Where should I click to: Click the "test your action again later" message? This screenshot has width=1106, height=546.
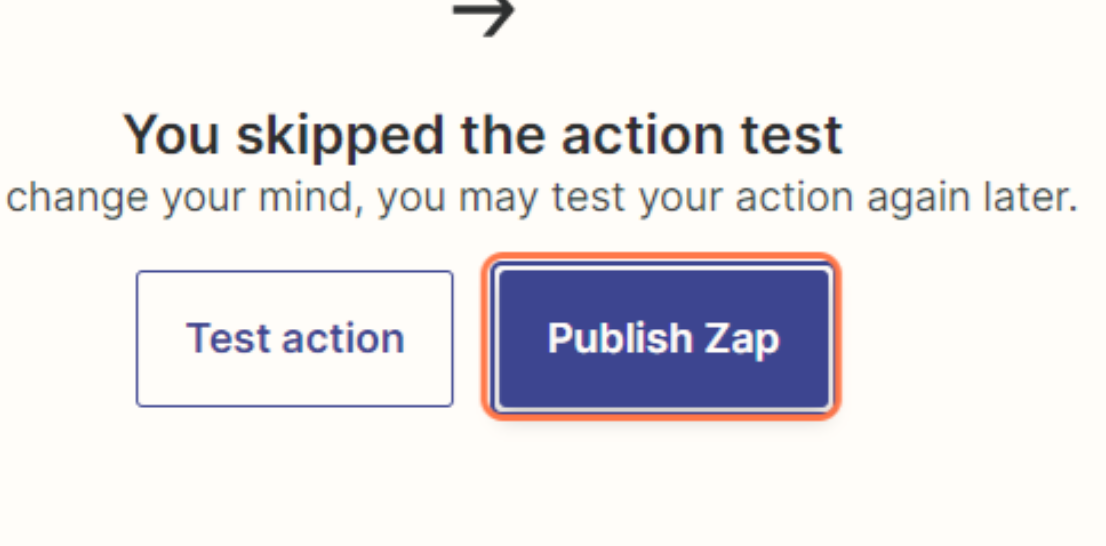pyautogui.click(x=542, y=198)
